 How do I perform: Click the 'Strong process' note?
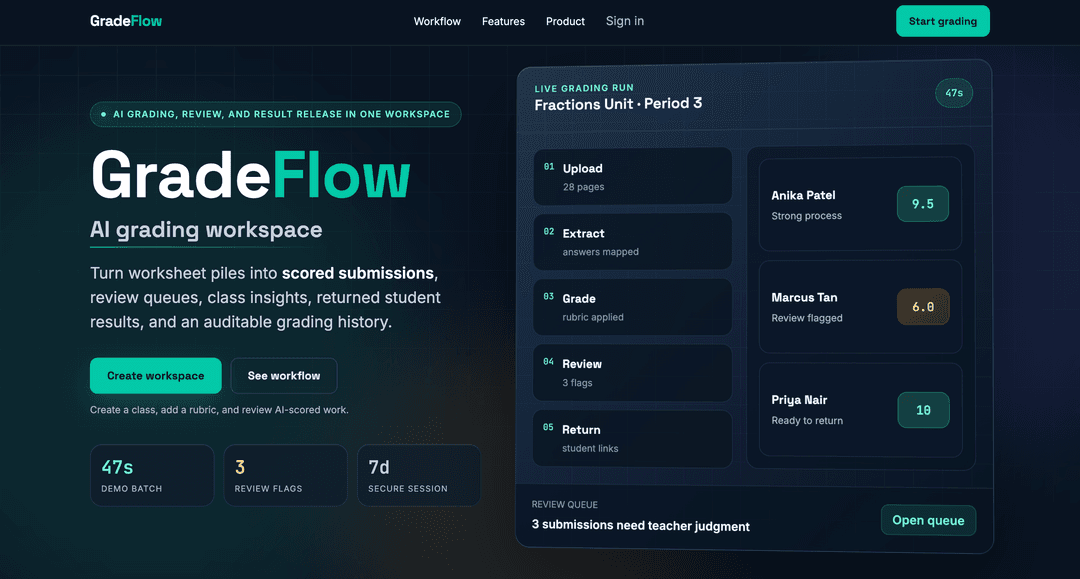coord(807,215)
